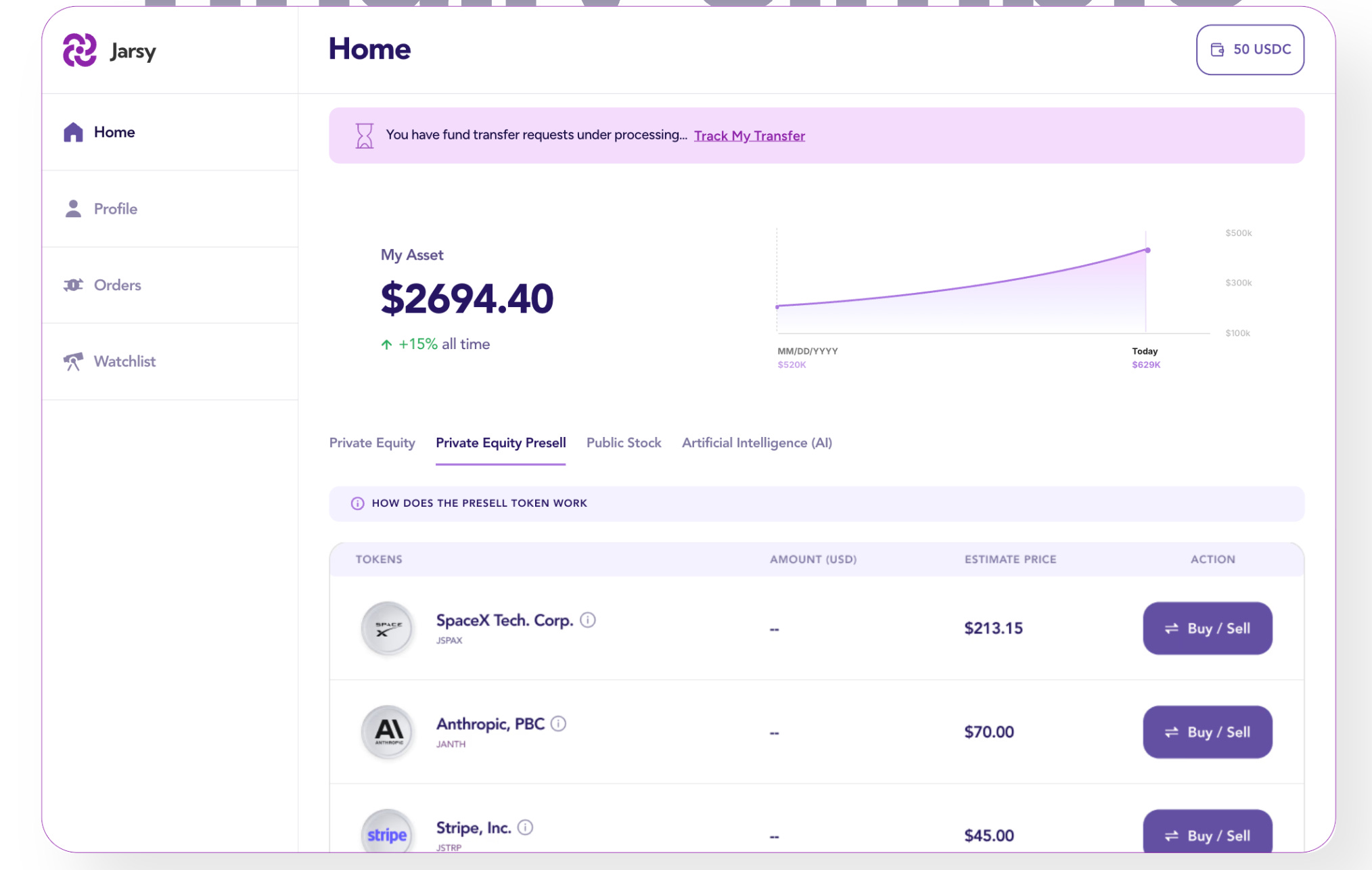Follow the Track My Transfer link

[x=749, y=136]
